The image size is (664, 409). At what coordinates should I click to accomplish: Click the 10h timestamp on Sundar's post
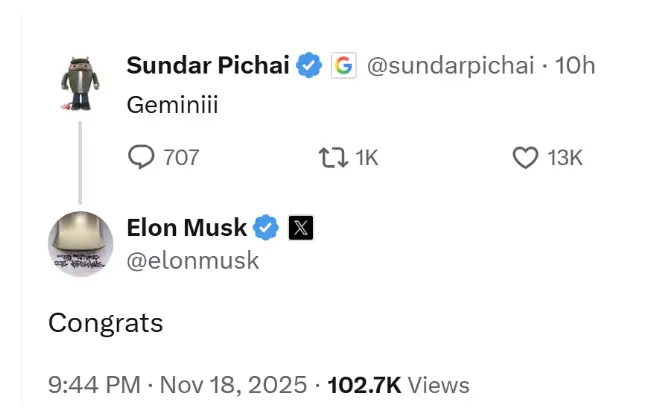pyautogui.click(x=575, y=66)
